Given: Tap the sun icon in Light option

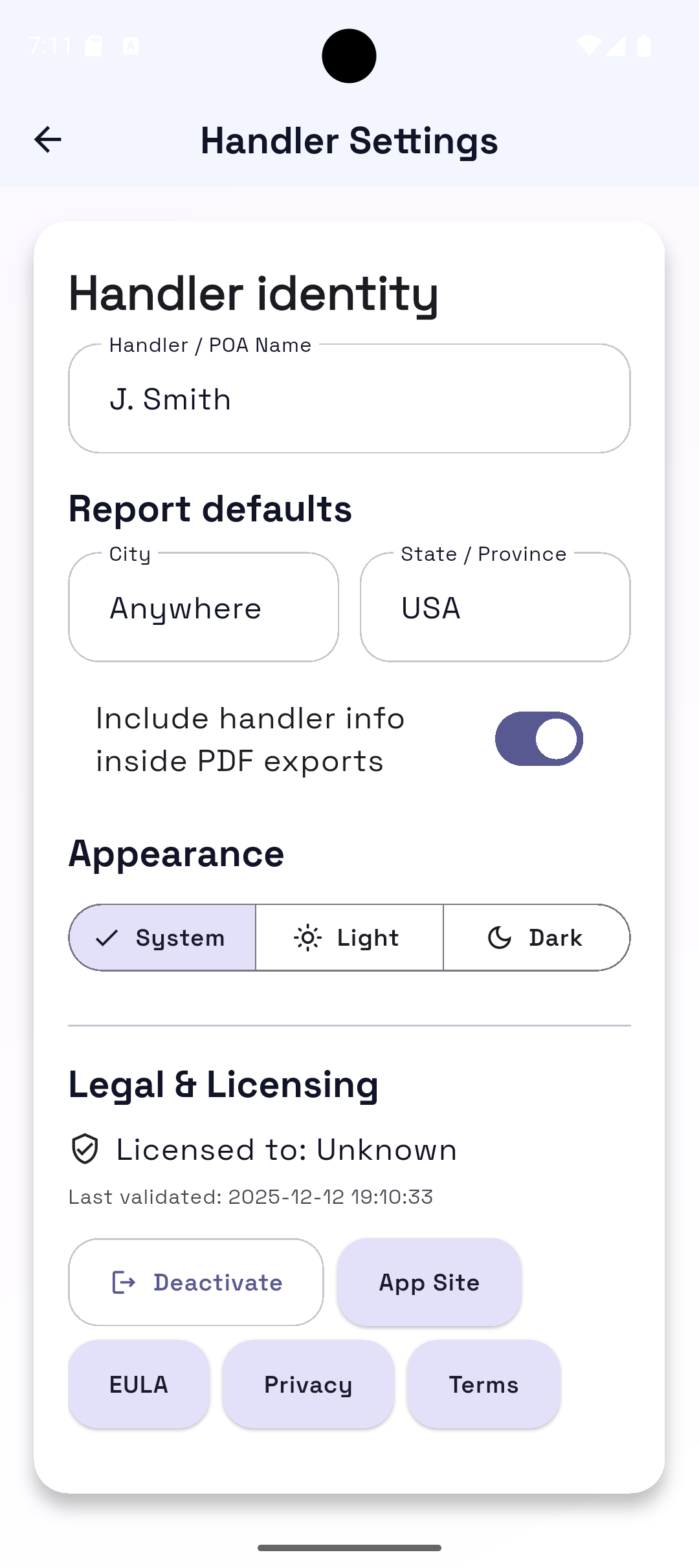Looking at the screenshot, I should pos(309,937).
